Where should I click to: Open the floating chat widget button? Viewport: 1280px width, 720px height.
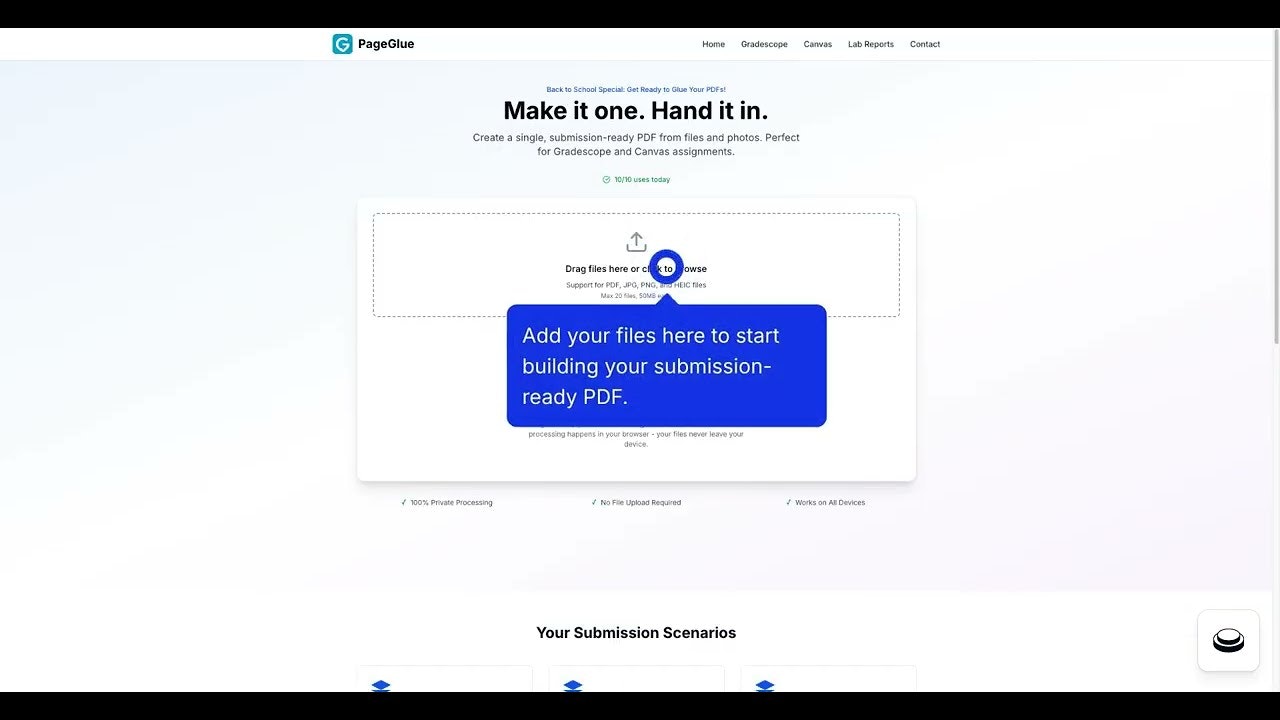pos(1228,641)
